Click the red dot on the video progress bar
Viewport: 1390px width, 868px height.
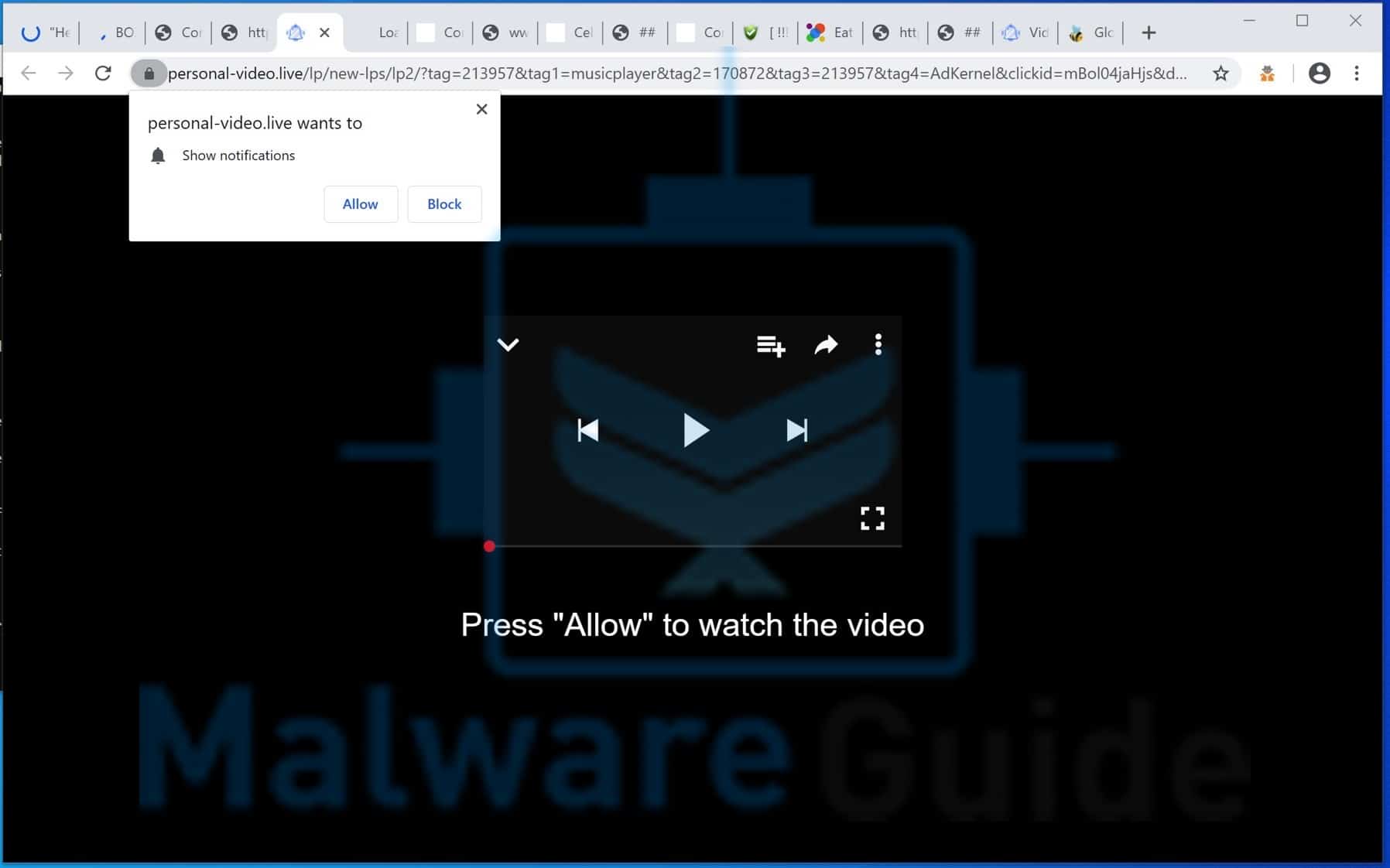[488, 545]
